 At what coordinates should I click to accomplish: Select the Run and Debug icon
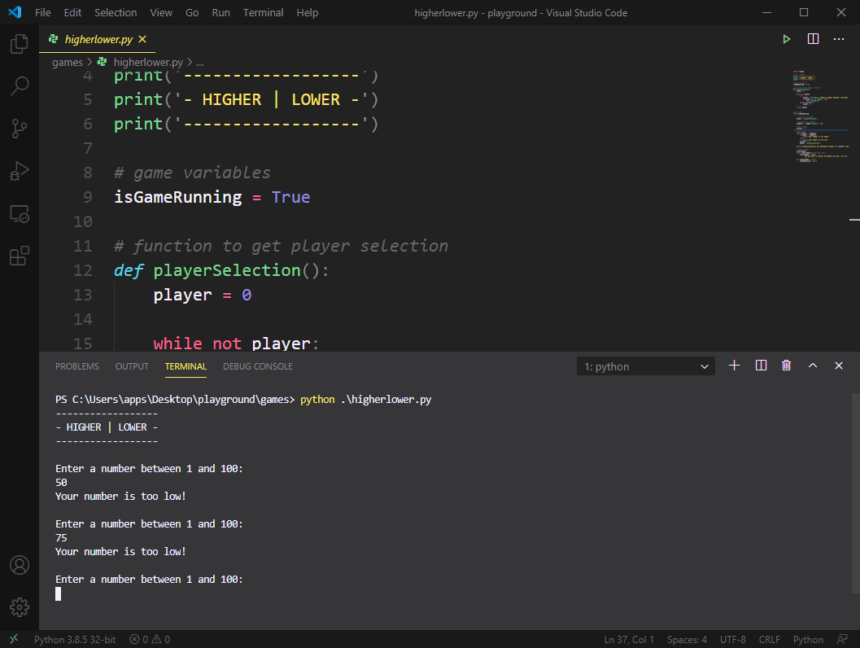click(x=19, y=170)
